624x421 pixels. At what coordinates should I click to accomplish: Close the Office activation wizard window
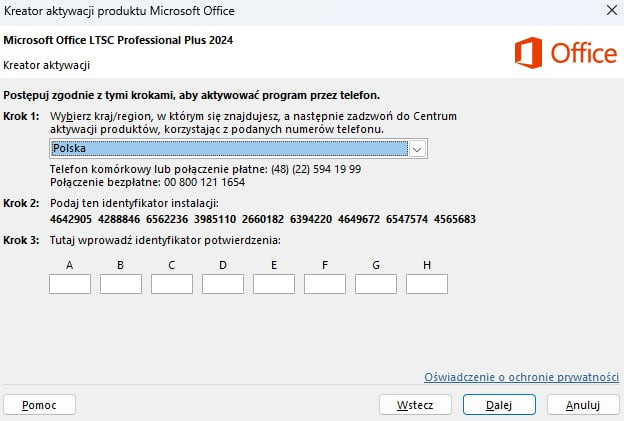612,10
